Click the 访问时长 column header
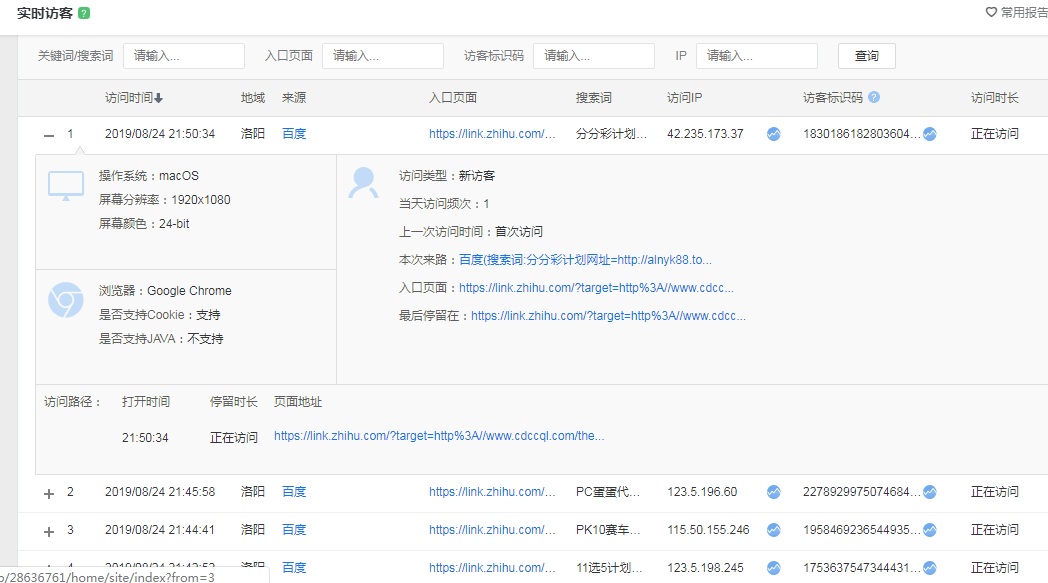Viewport: 1048px width, 583px height. [x=995, y=98]
